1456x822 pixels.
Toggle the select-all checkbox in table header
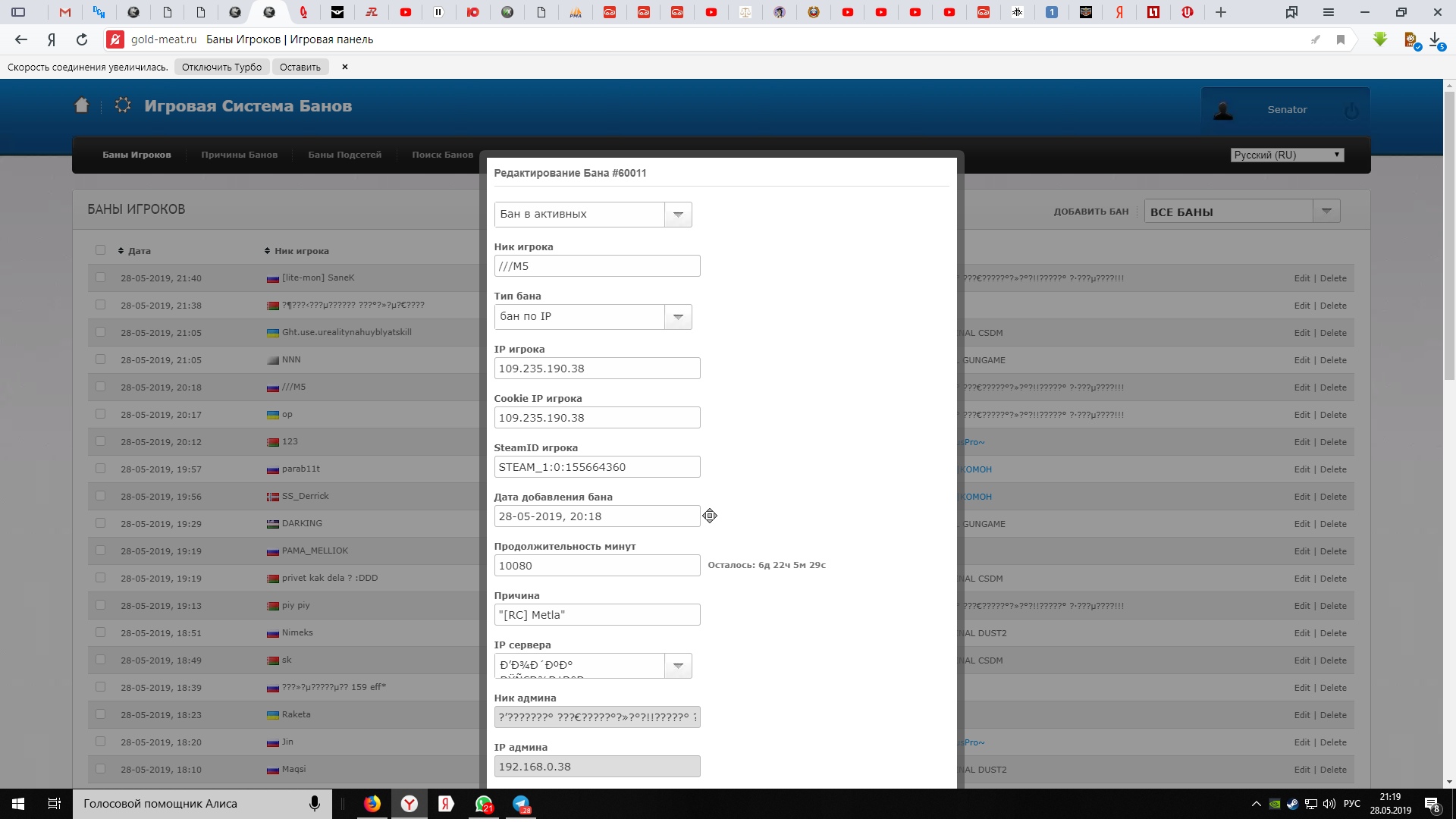[x=100, y=250]
